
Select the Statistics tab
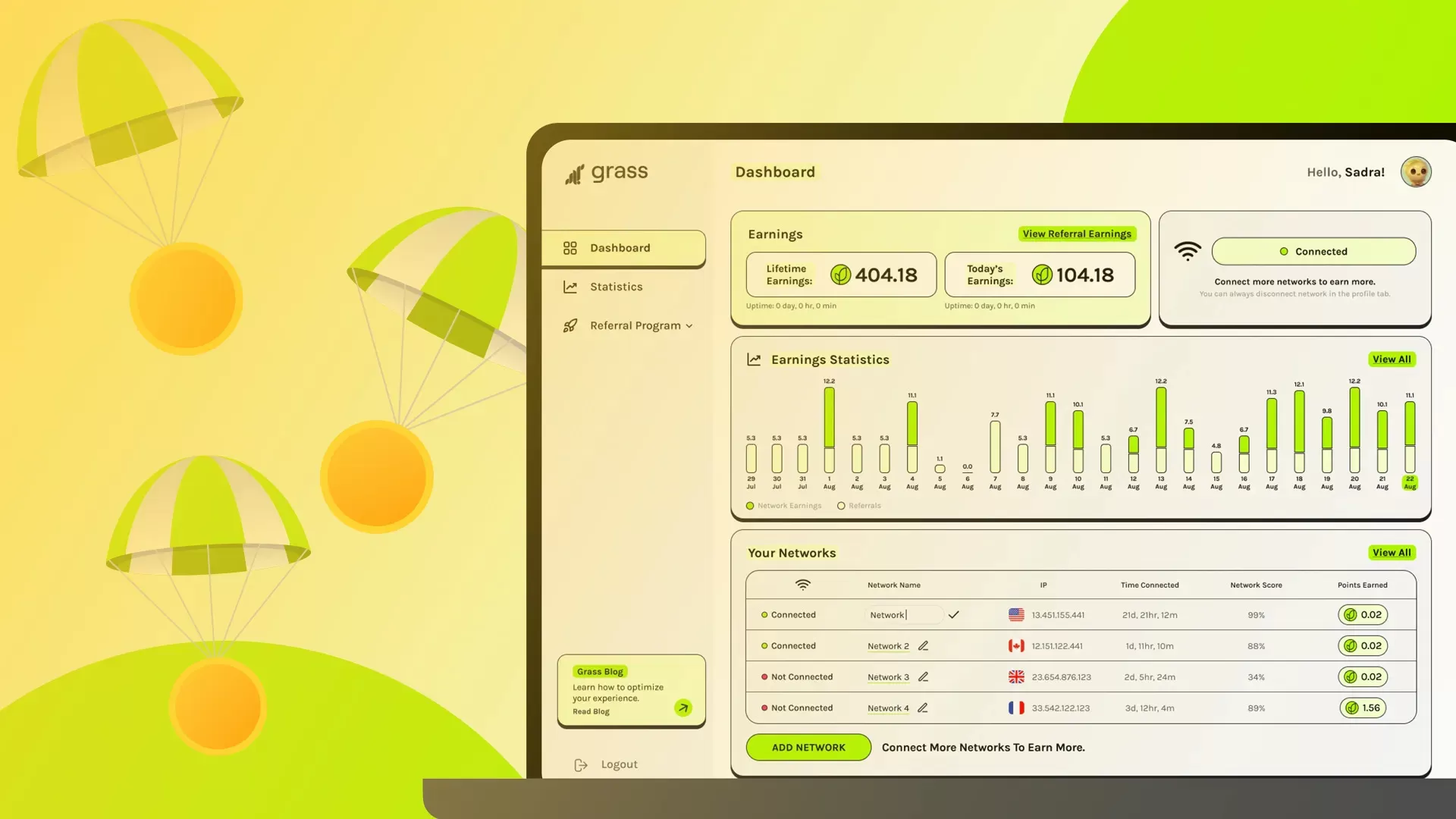click(616, 287)
